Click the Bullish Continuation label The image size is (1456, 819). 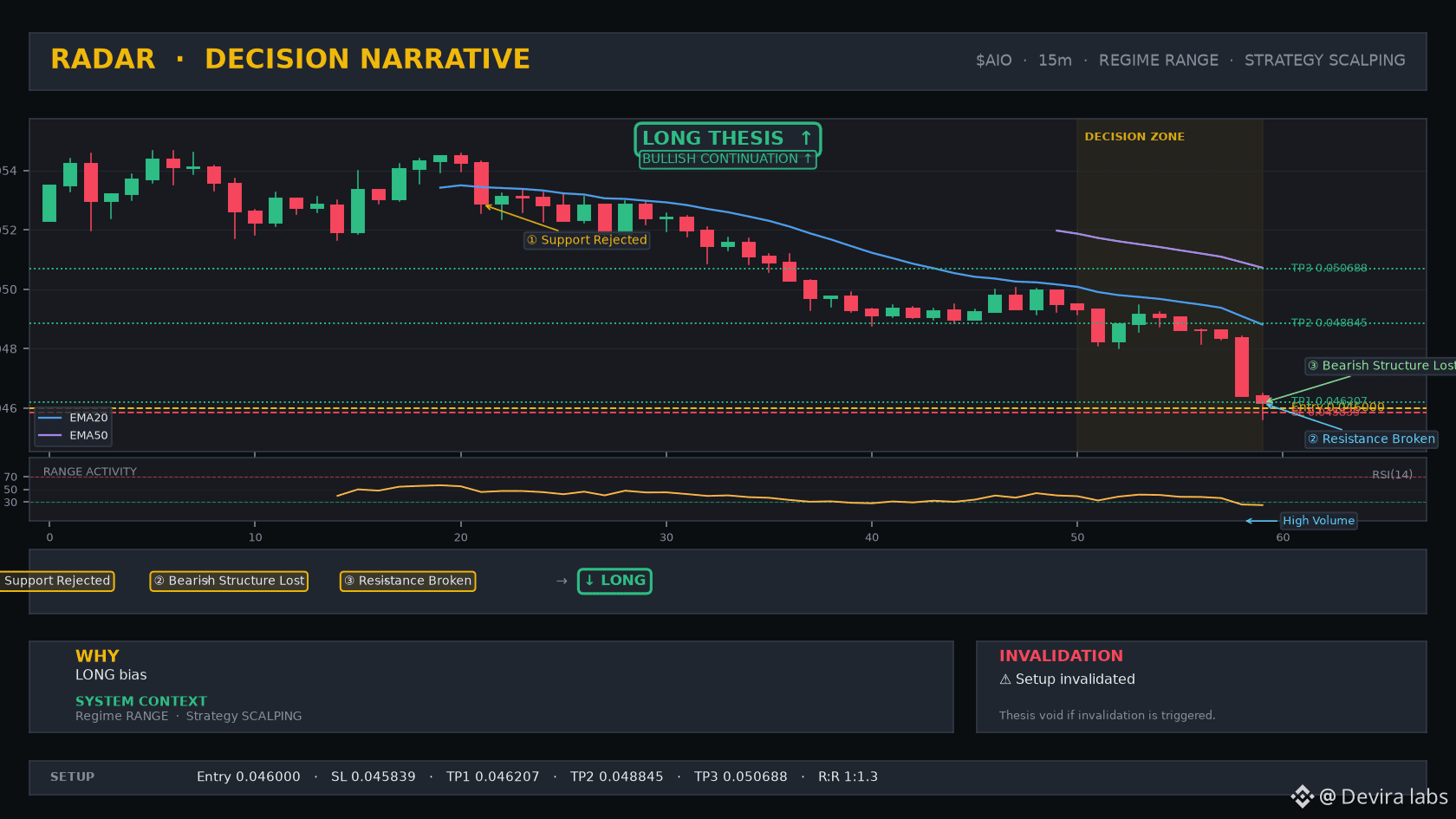point(727,159)
